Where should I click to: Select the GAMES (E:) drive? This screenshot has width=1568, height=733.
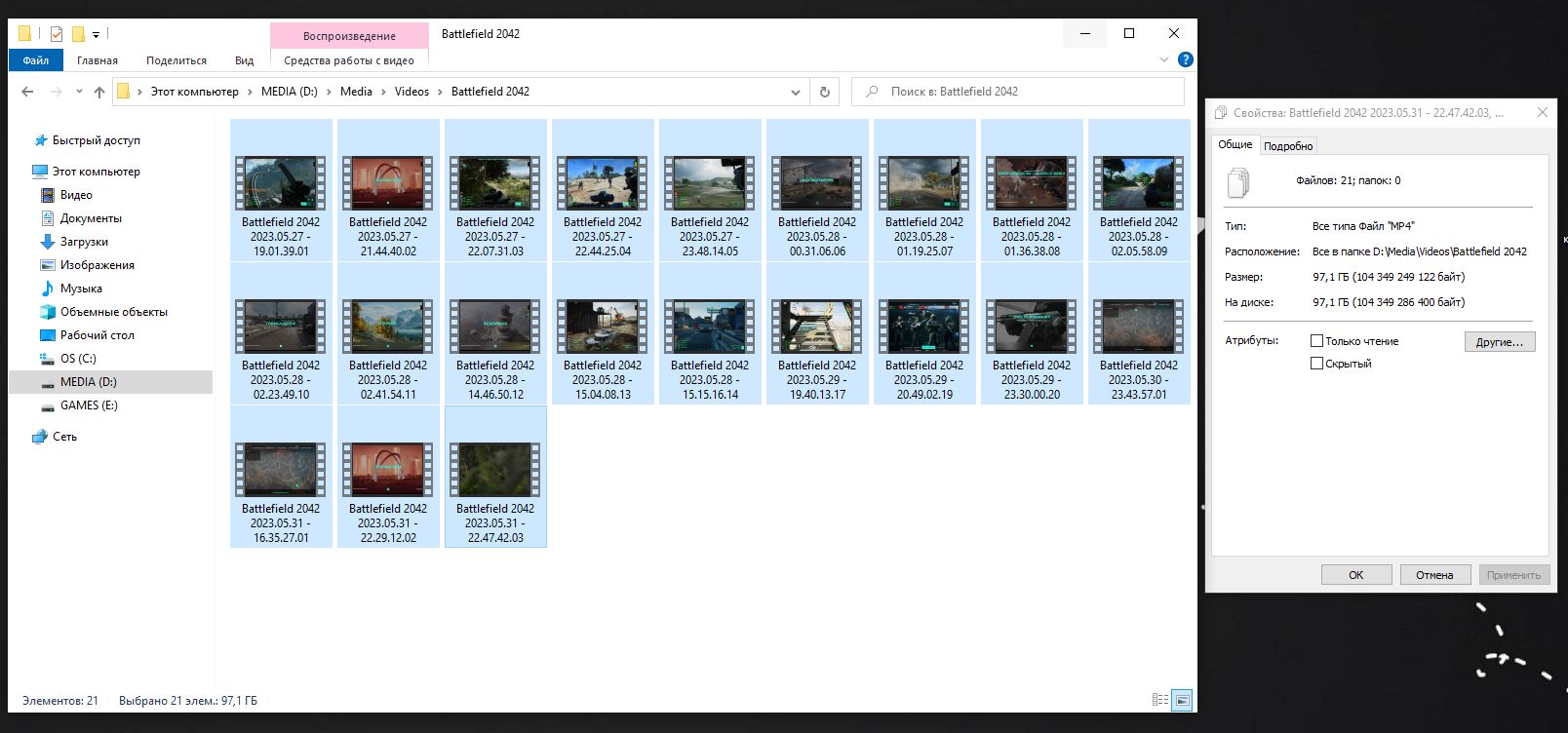click(89, 405)
